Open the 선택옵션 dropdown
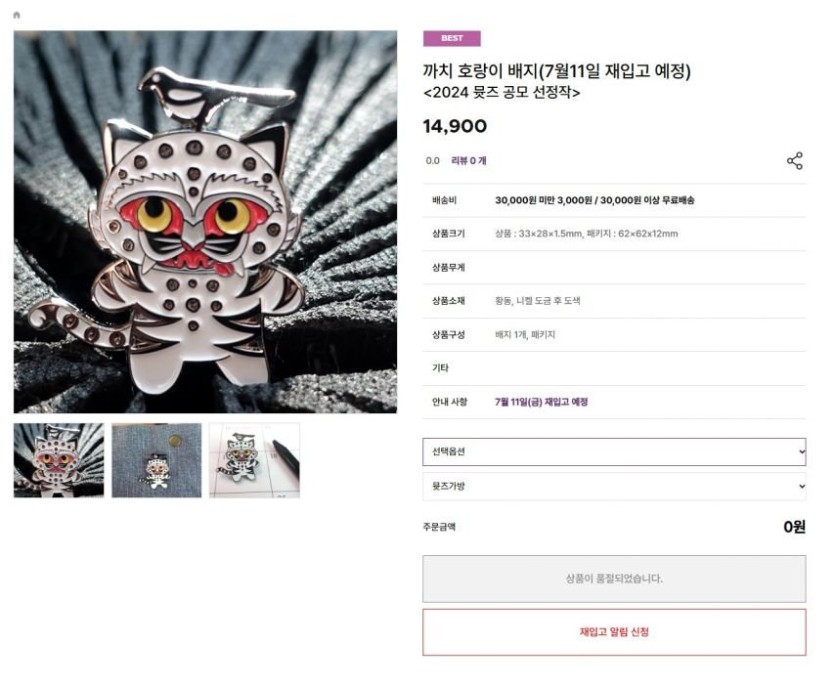 coord(614,452)
